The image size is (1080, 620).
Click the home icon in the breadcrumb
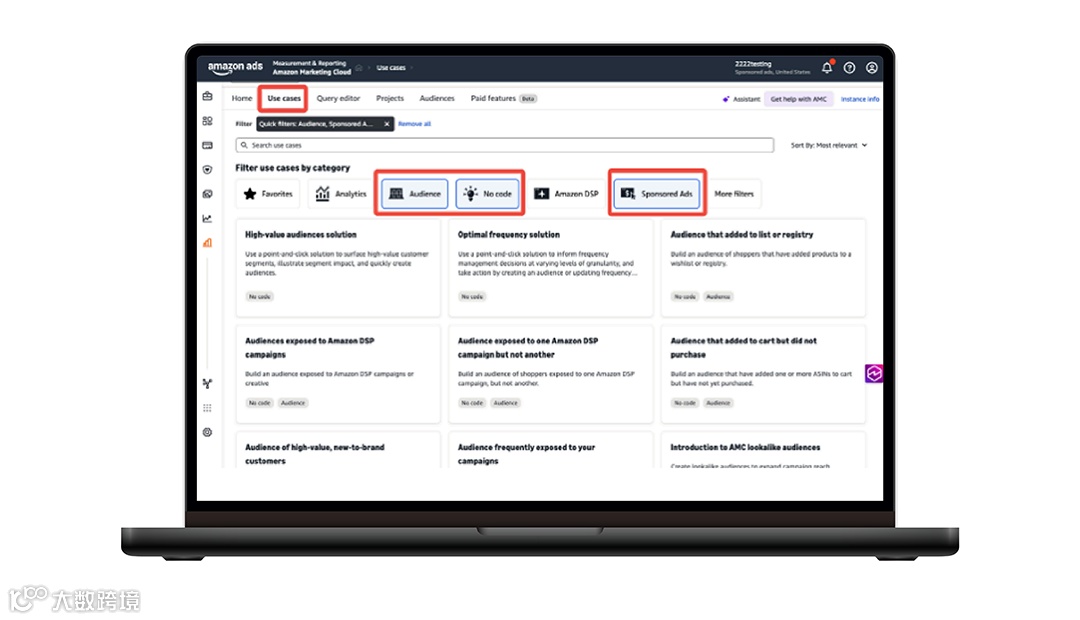[359, 68]
